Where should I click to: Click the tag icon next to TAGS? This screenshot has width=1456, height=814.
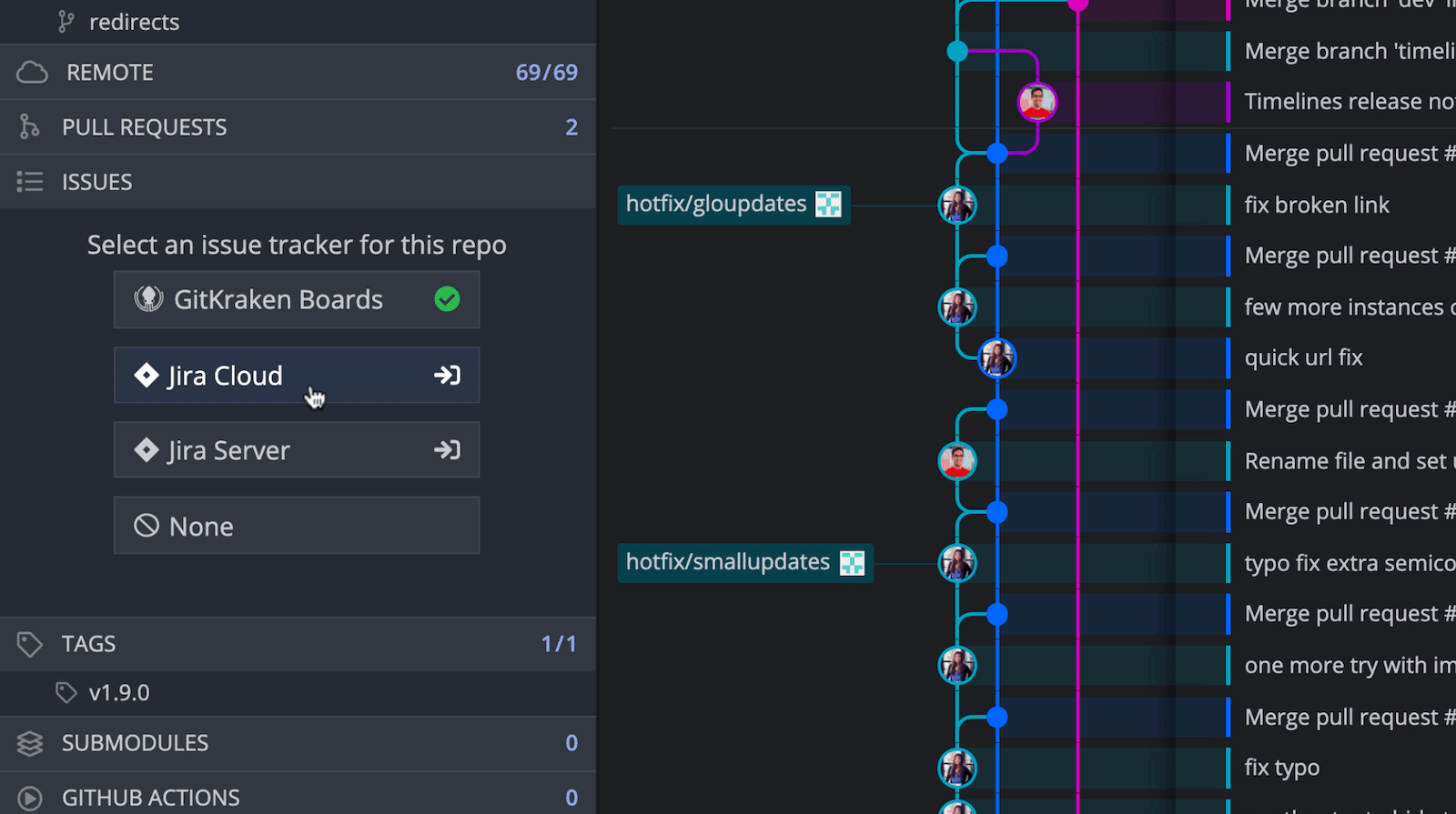(x=29, y=644)
